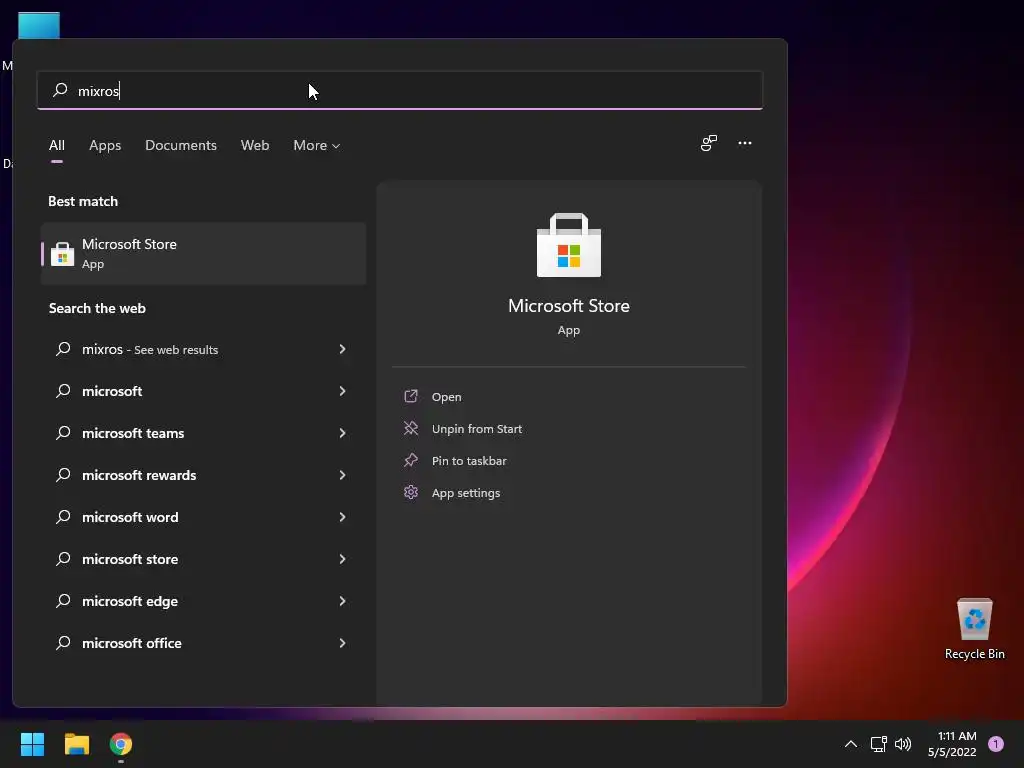This screenshot has width=1024, height=768.
Task: Open the search account feedback icon
Action: tap(709, 143)
